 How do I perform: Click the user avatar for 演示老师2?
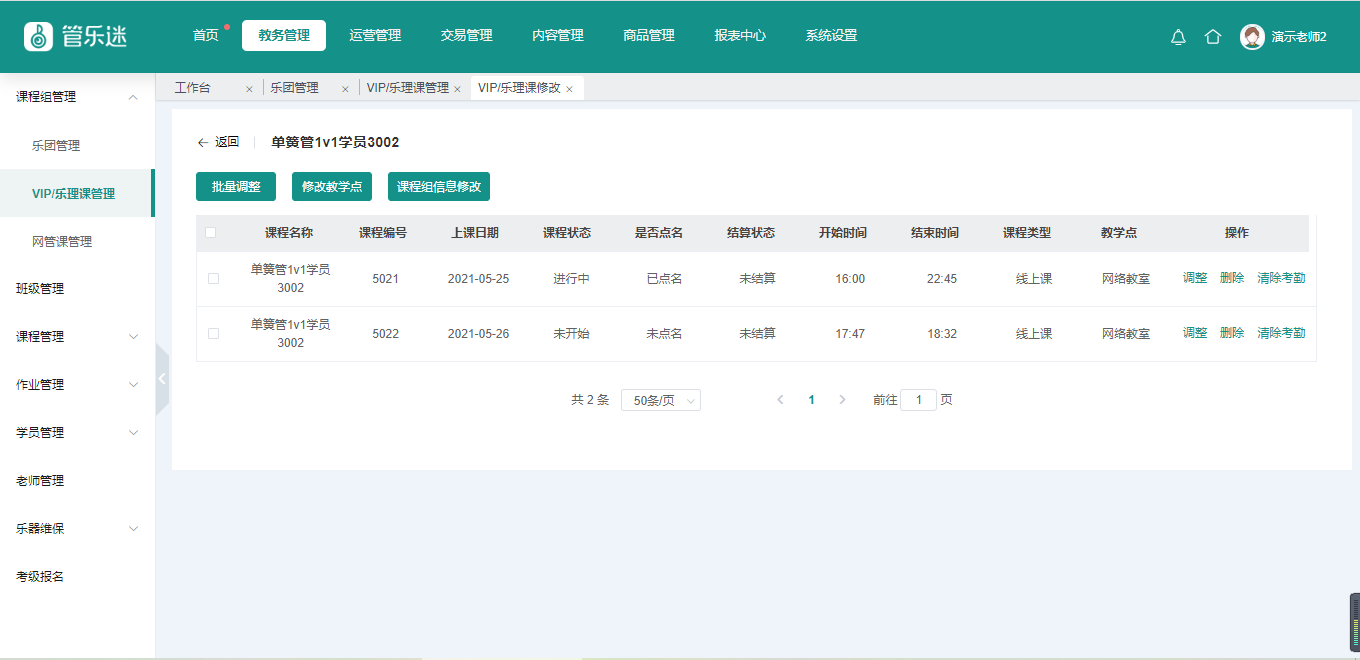point(1252,37)
